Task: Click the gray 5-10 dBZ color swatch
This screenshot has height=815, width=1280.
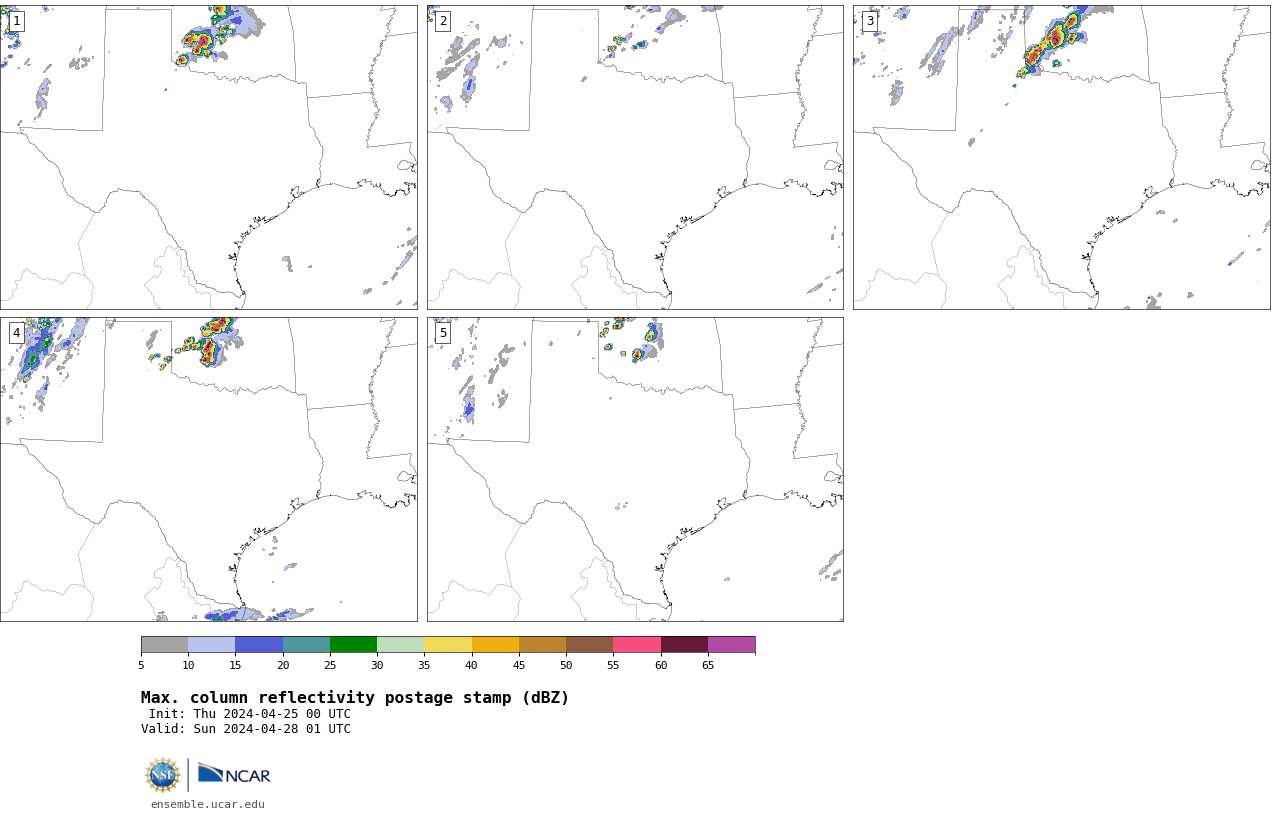Action: [x=164, y=644]
